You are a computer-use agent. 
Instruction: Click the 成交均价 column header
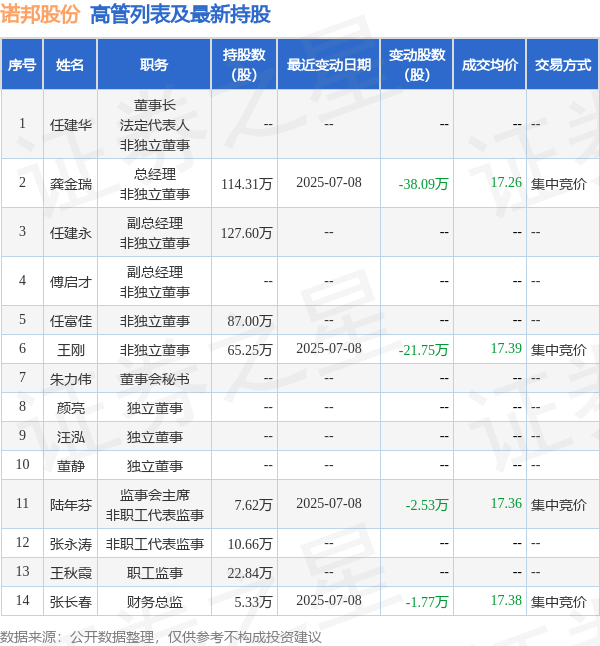pos(490,65)
